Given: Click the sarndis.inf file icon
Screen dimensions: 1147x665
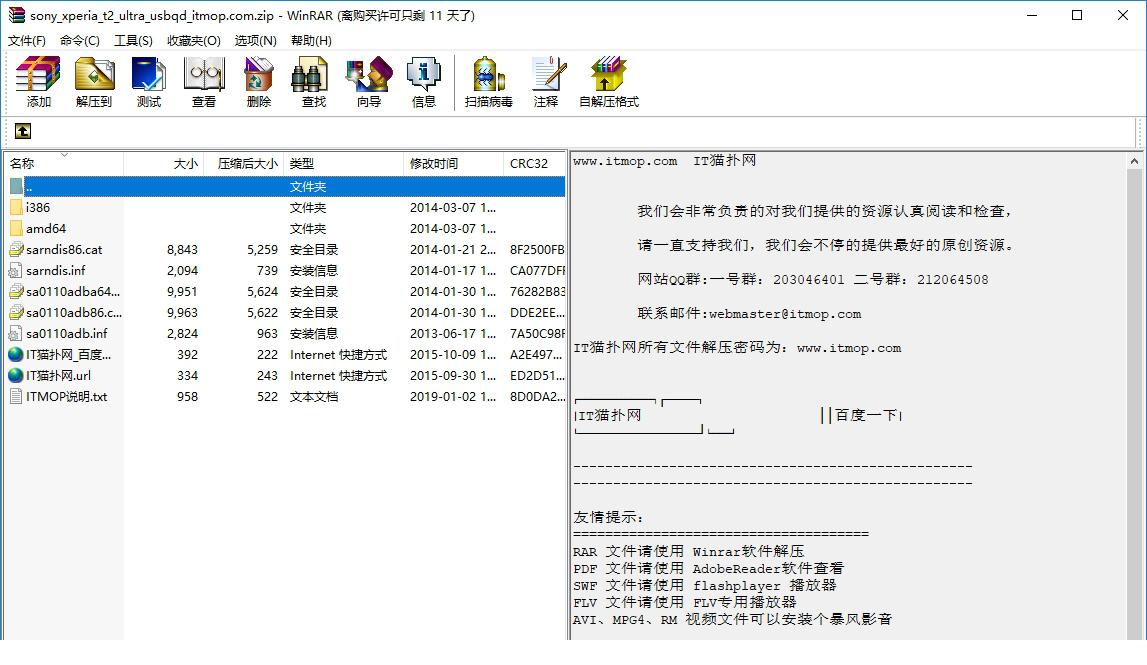Looking at the screenshot, I should click(16, 271).
